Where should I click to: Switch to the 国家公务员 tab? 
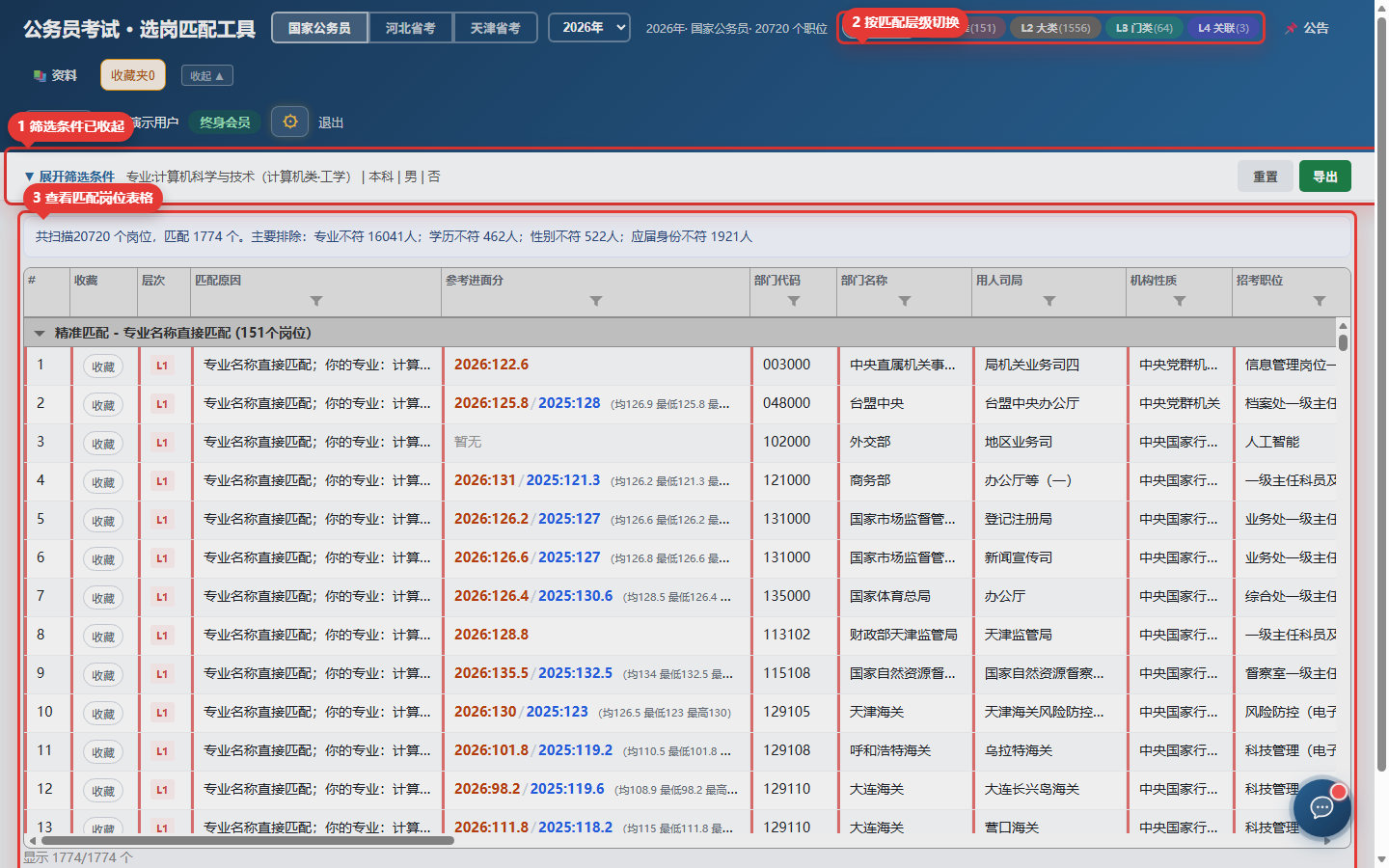tap(319, 28)
